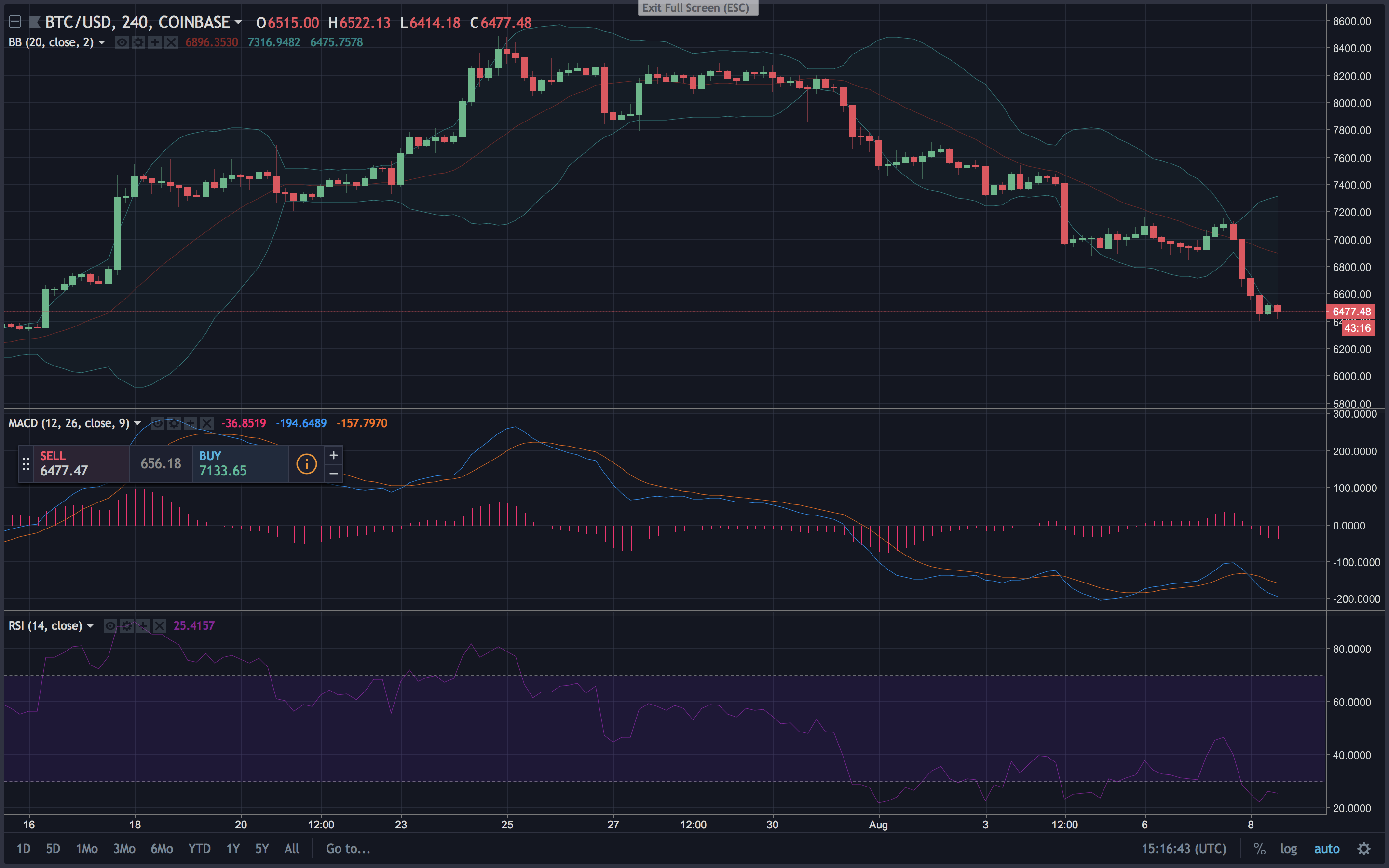Toggle MACD indicator visibility eye
The image size is (1389, 868).
(x=157, y=424)
